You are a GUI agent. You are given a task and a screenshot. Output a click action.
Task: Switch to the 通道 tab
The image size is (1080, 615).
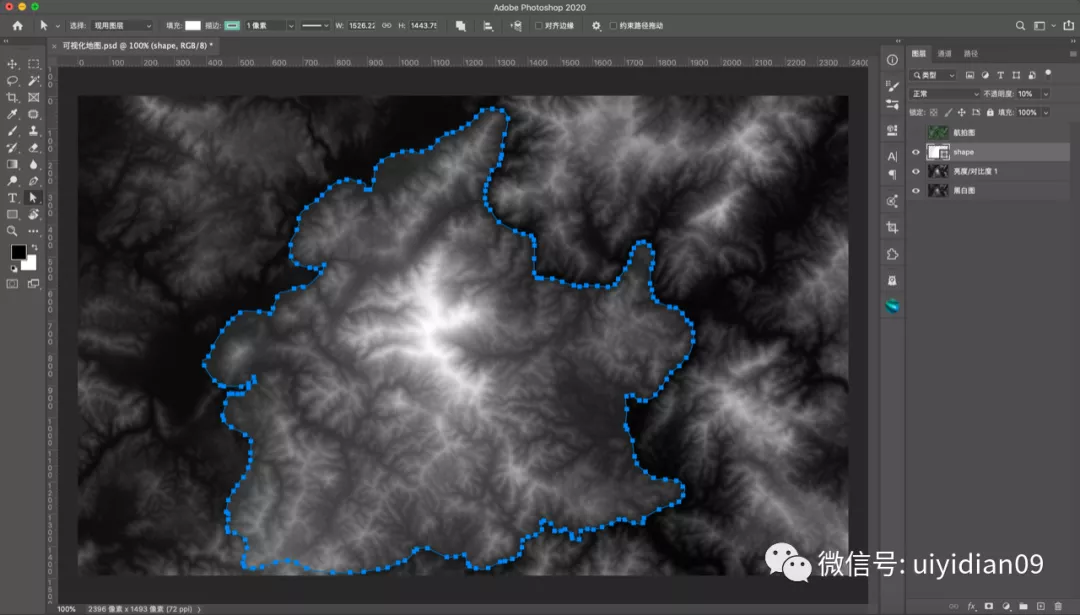click(944, 53)
